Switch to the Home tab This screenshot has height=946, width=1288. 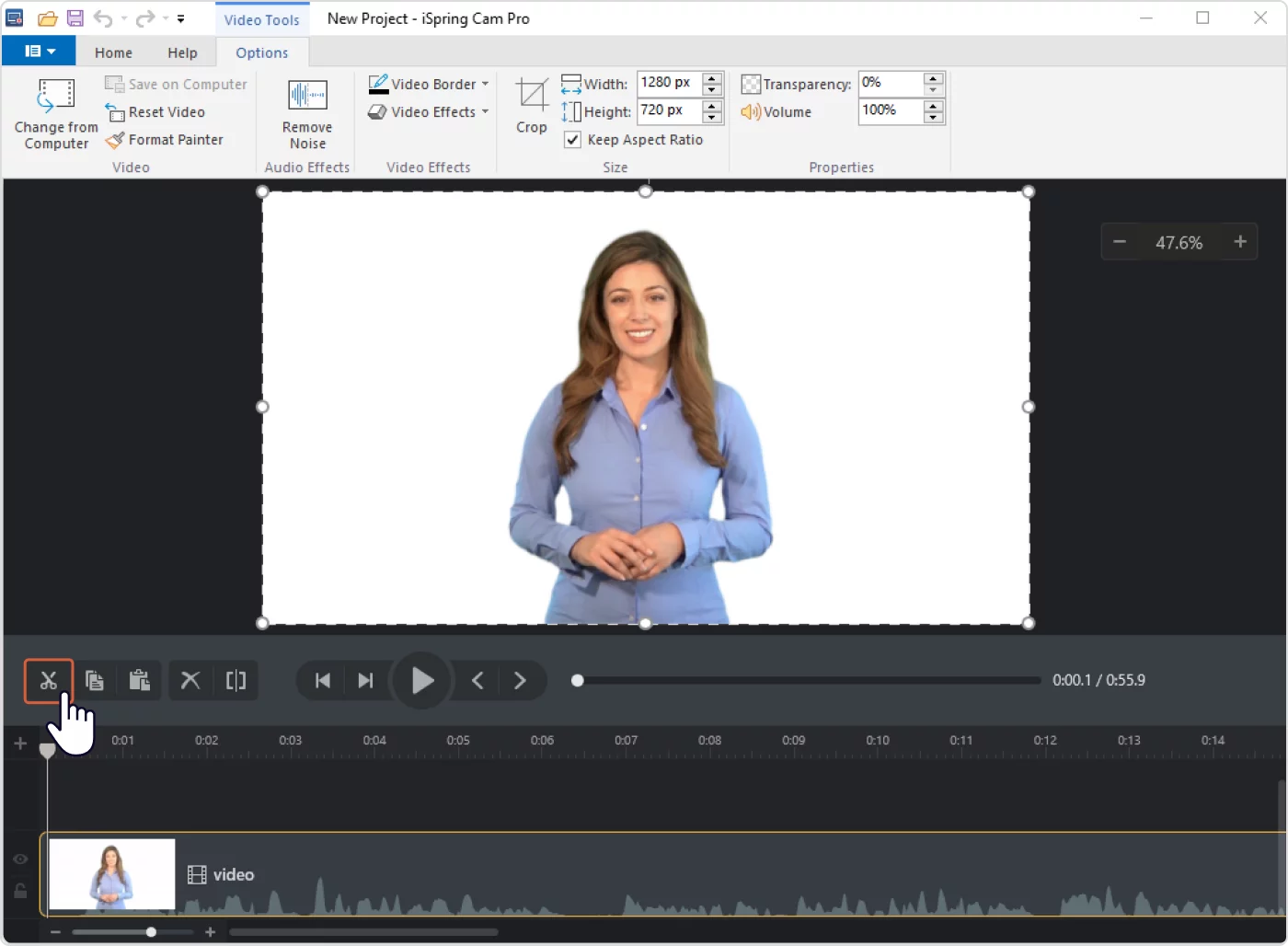[113, 52]
